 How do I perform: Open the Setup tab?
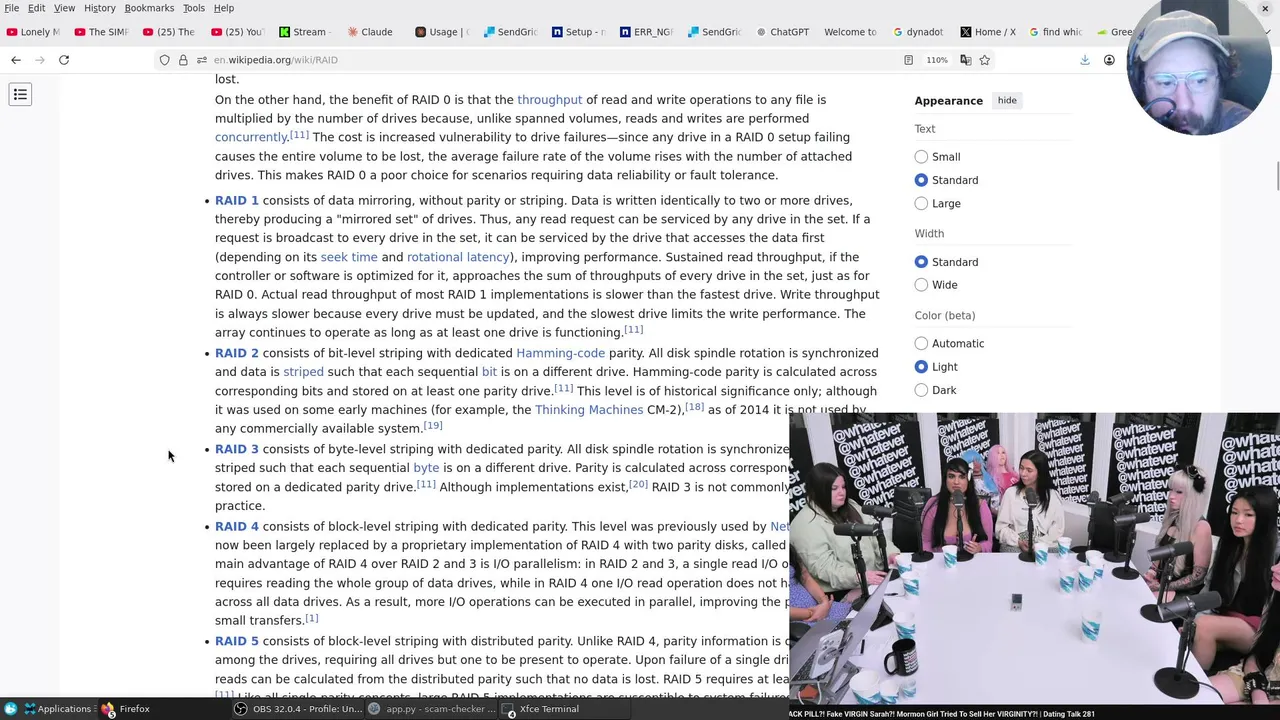tap(578, 32)
